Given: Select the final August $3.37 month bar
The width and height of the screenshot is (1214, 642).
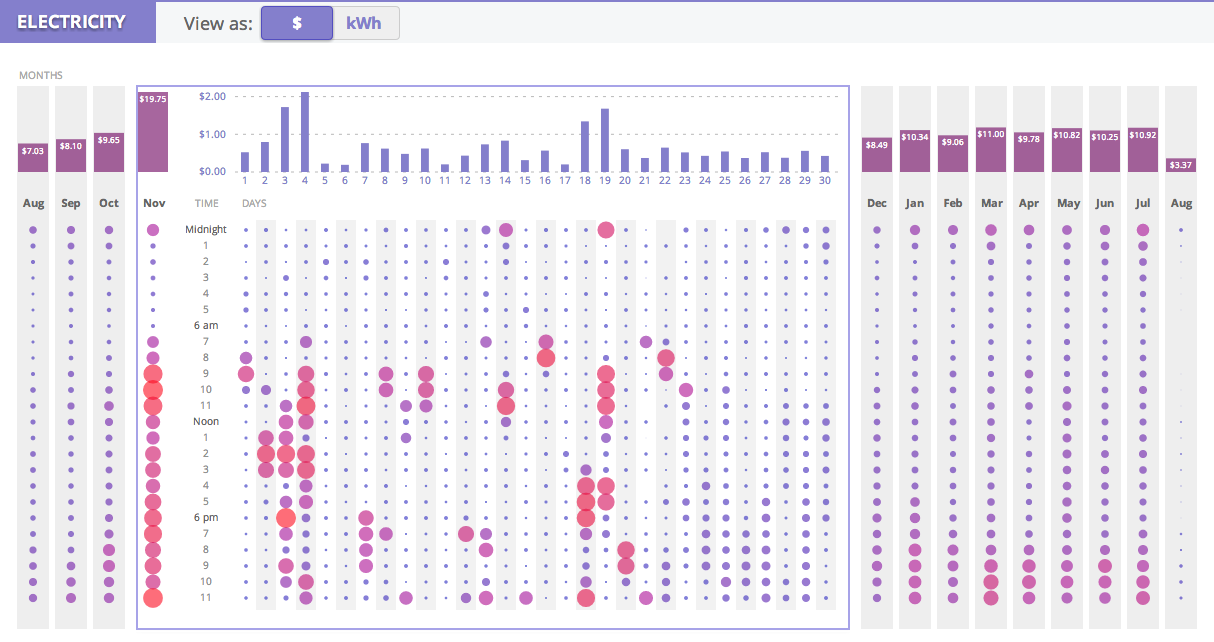Looking at the screenshot, I should coord(1181,164).
